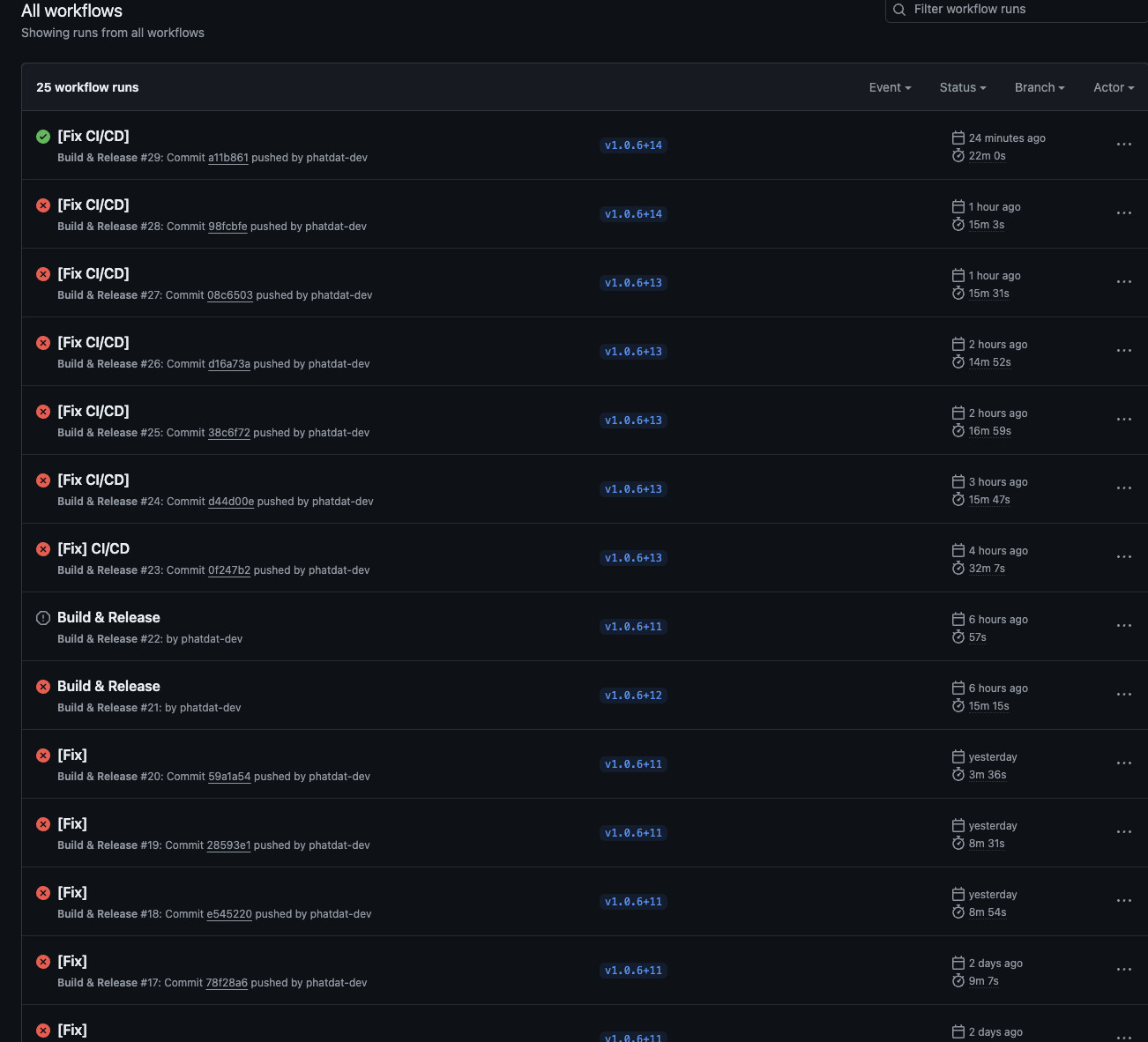Click search icon in filter workflow box
The width and height of the screenshot is (1148, 1042).
tap(899, 10)
